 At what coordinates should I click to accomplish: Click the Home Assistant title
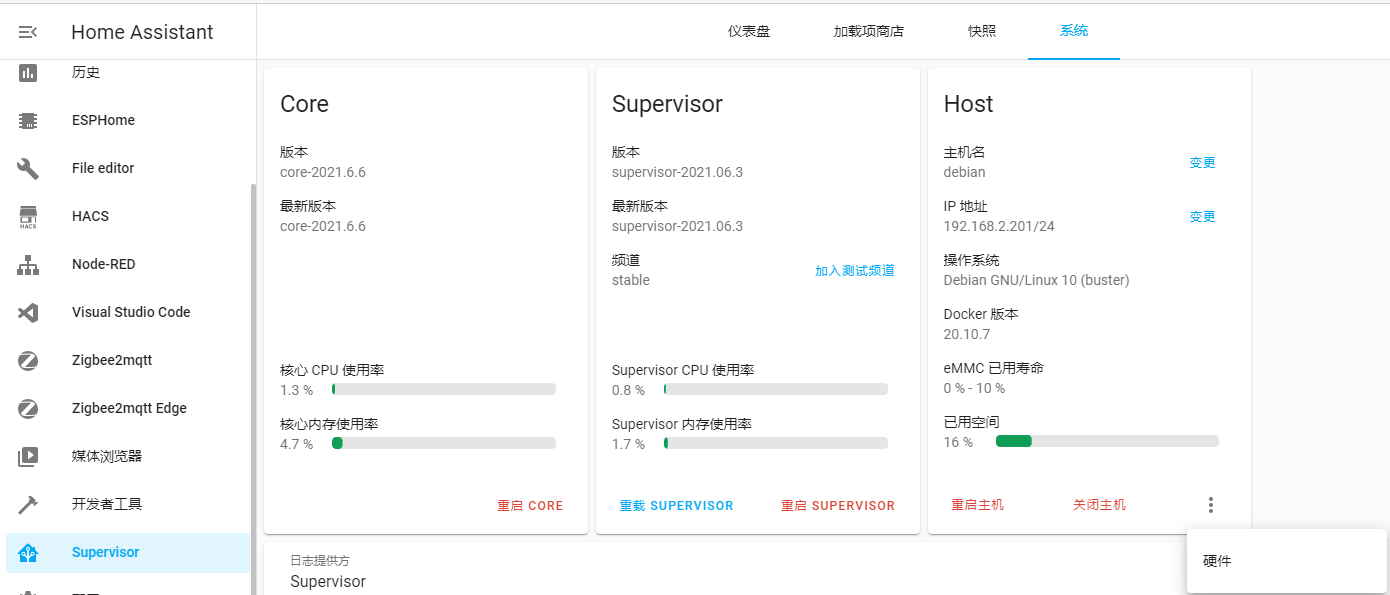tap(142, 32)
